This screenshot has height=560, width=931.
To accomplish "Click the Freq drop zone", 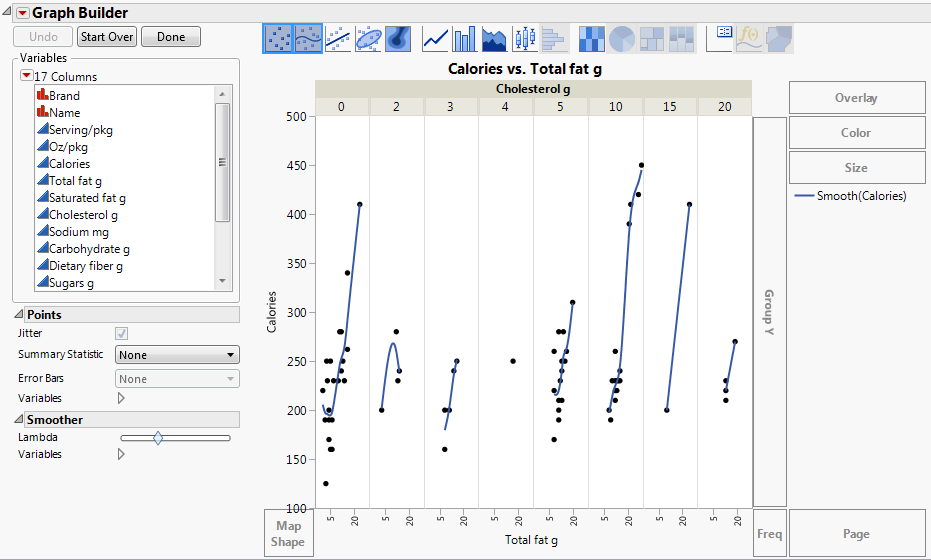I will pyautogui.click(x=770, y=533).
